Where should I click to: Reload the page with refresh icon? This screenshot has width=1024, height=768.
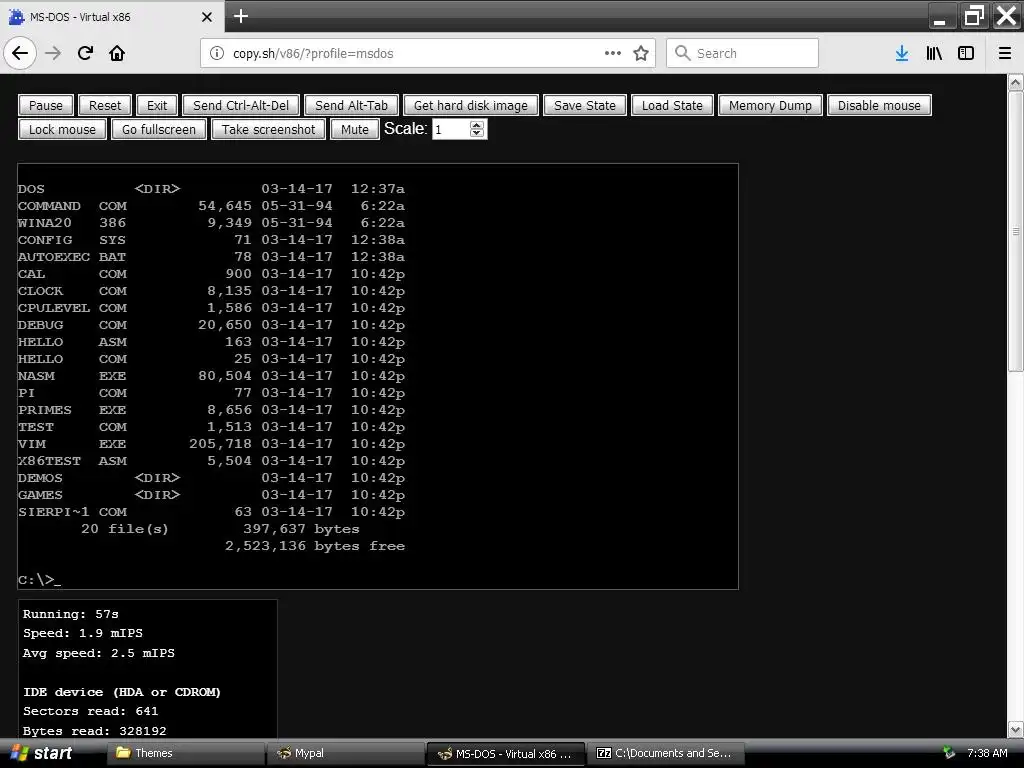(85, 54)
